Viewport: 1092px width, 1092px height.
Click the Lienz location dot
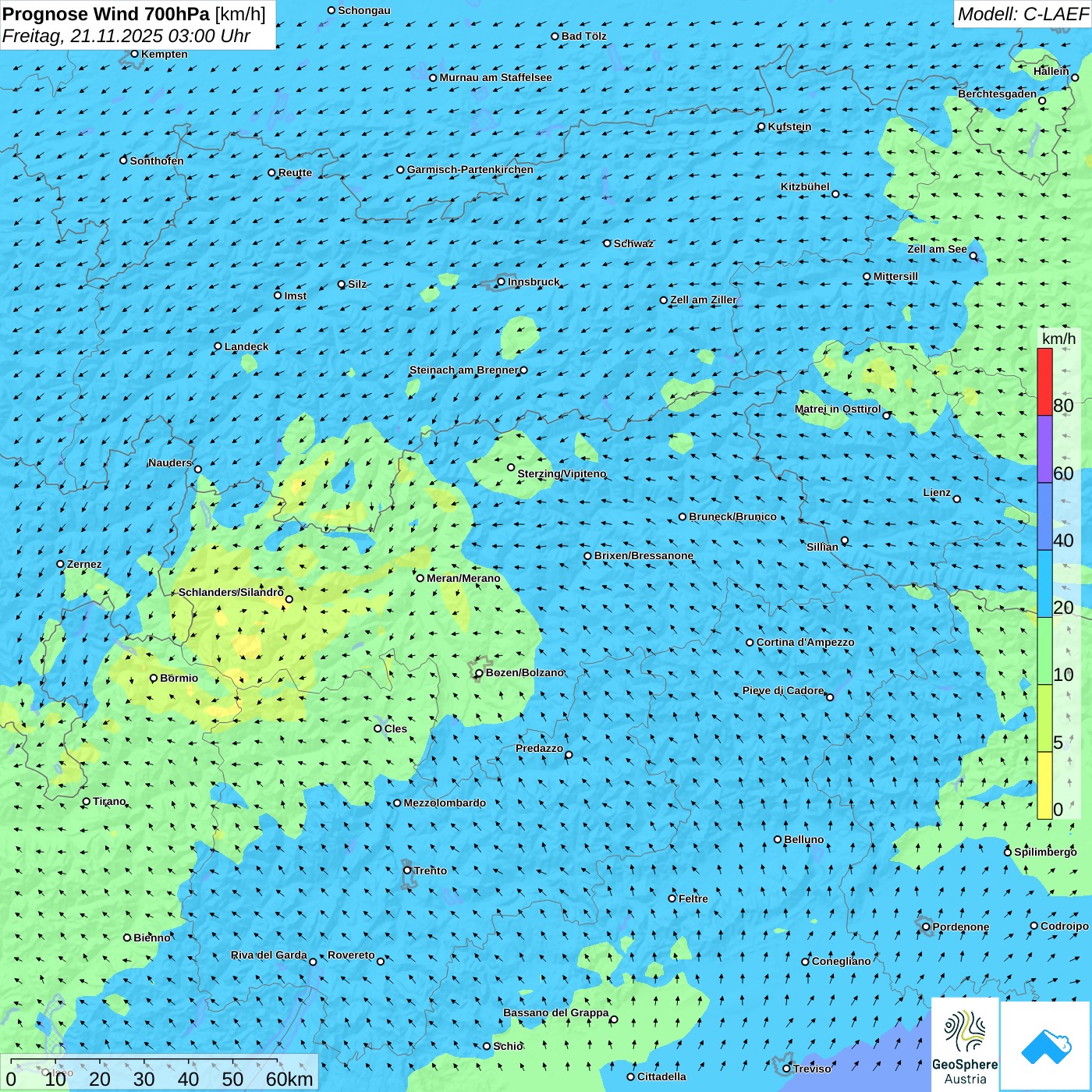957,499
